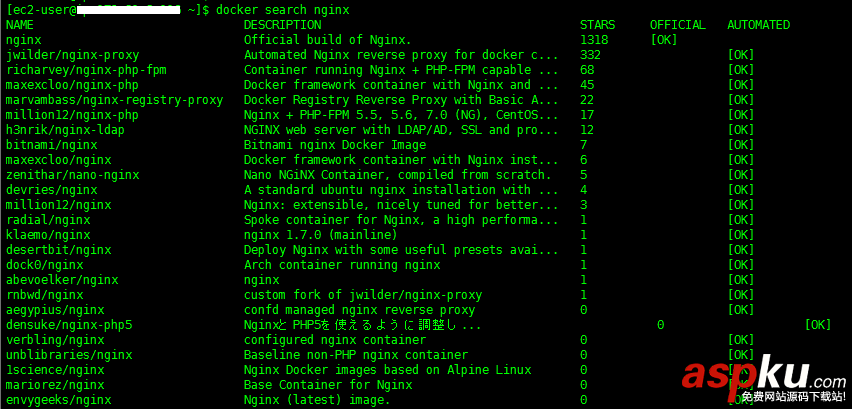Click the NAME column header
The image size is (852, 409).
(x=20, y=25)
